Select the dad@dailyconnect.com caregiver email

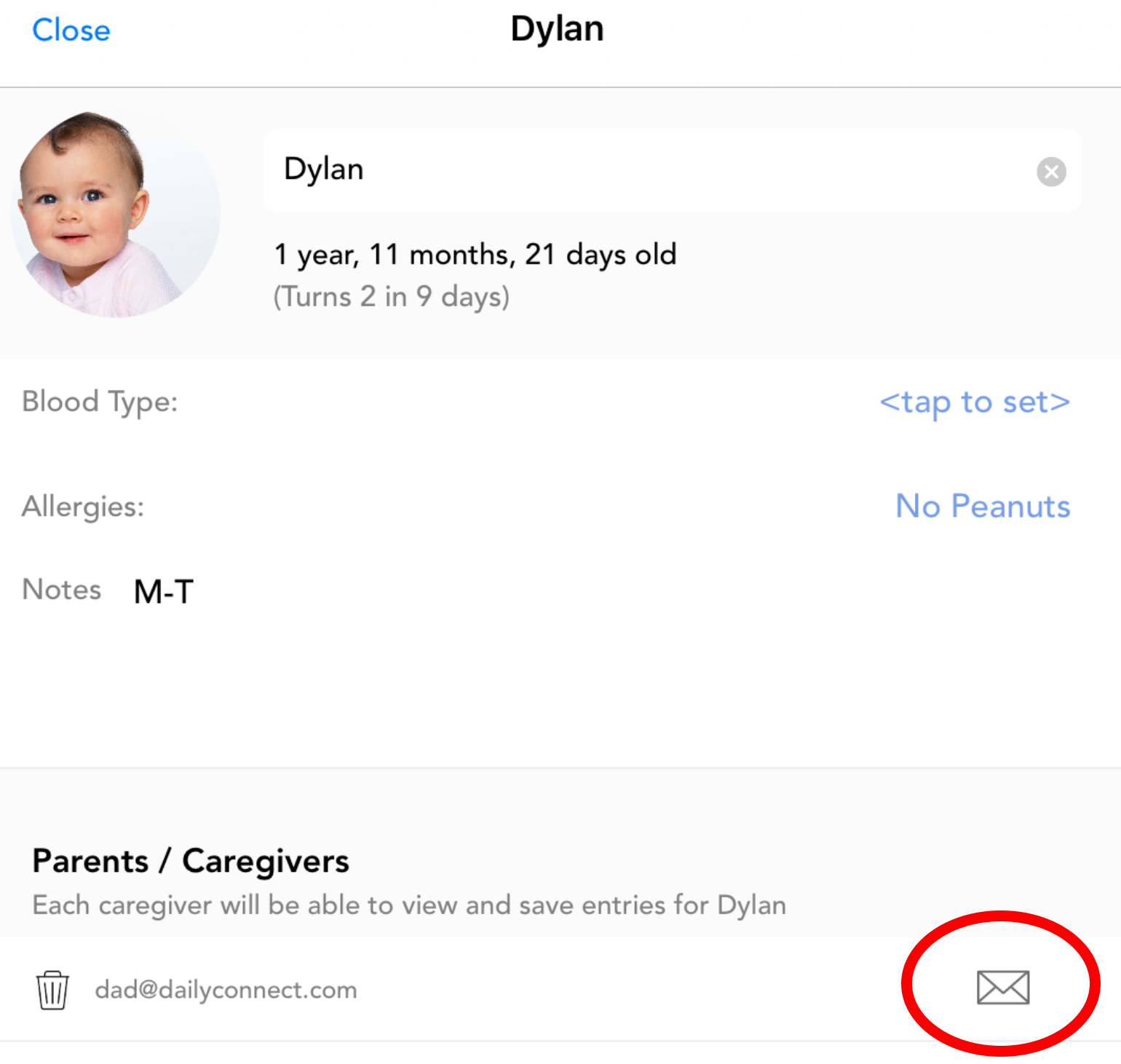tap(226, 990)
